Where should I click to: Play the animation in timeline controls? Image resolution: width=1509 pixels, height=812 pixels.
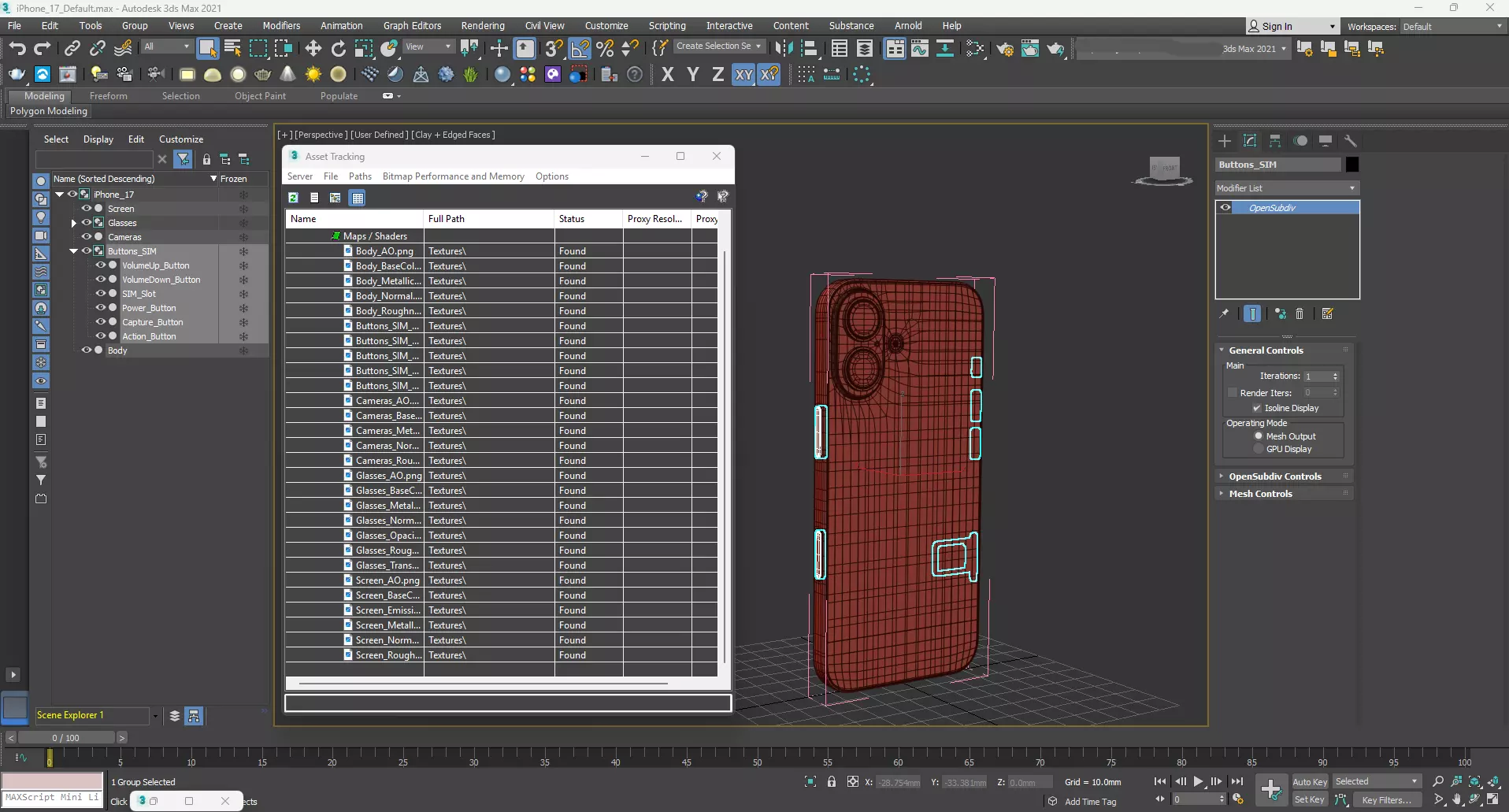click(x=1198, y=781)
